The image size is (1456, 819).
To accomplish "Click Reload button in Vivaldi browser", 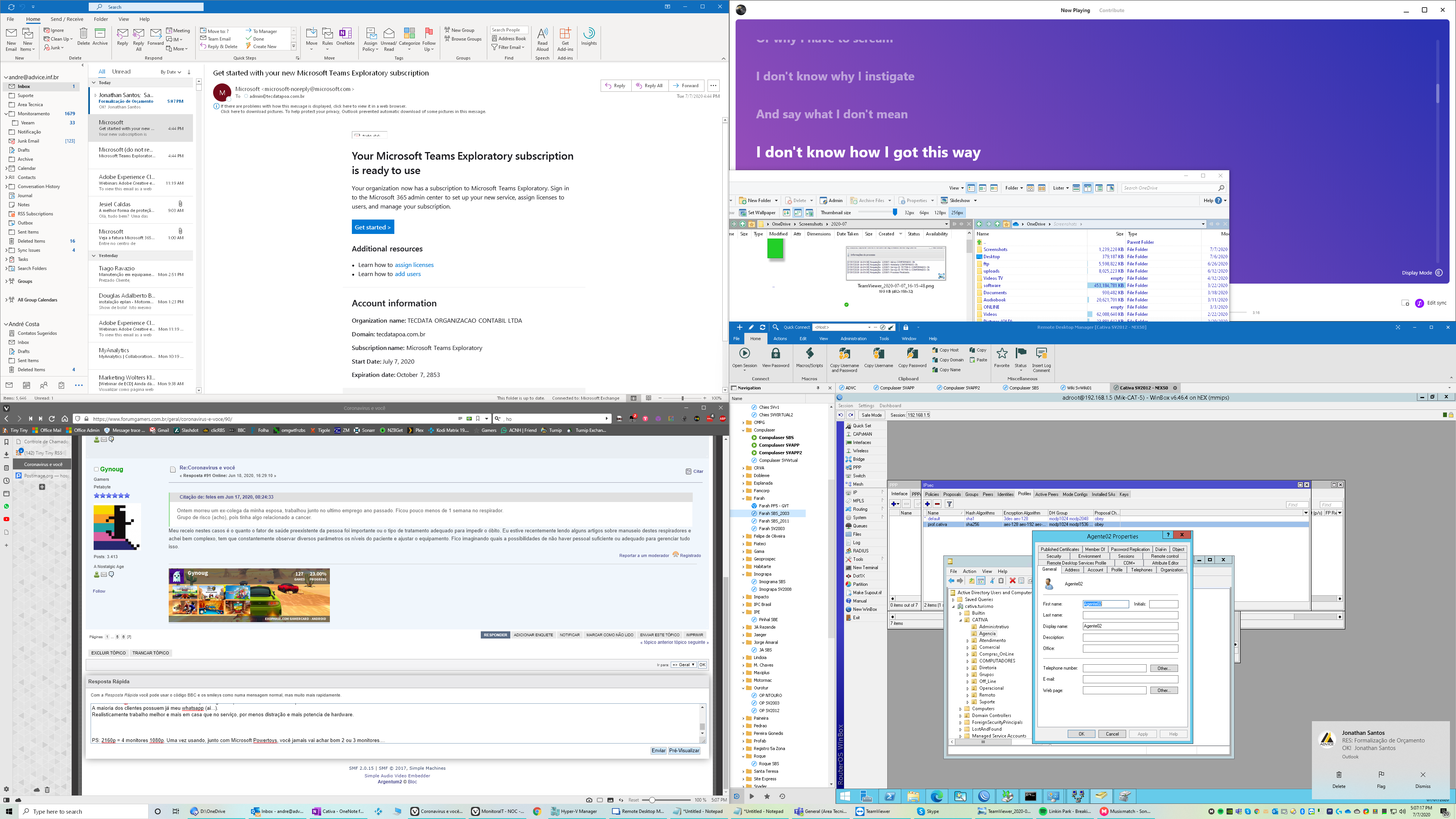I will coord(52,419).
